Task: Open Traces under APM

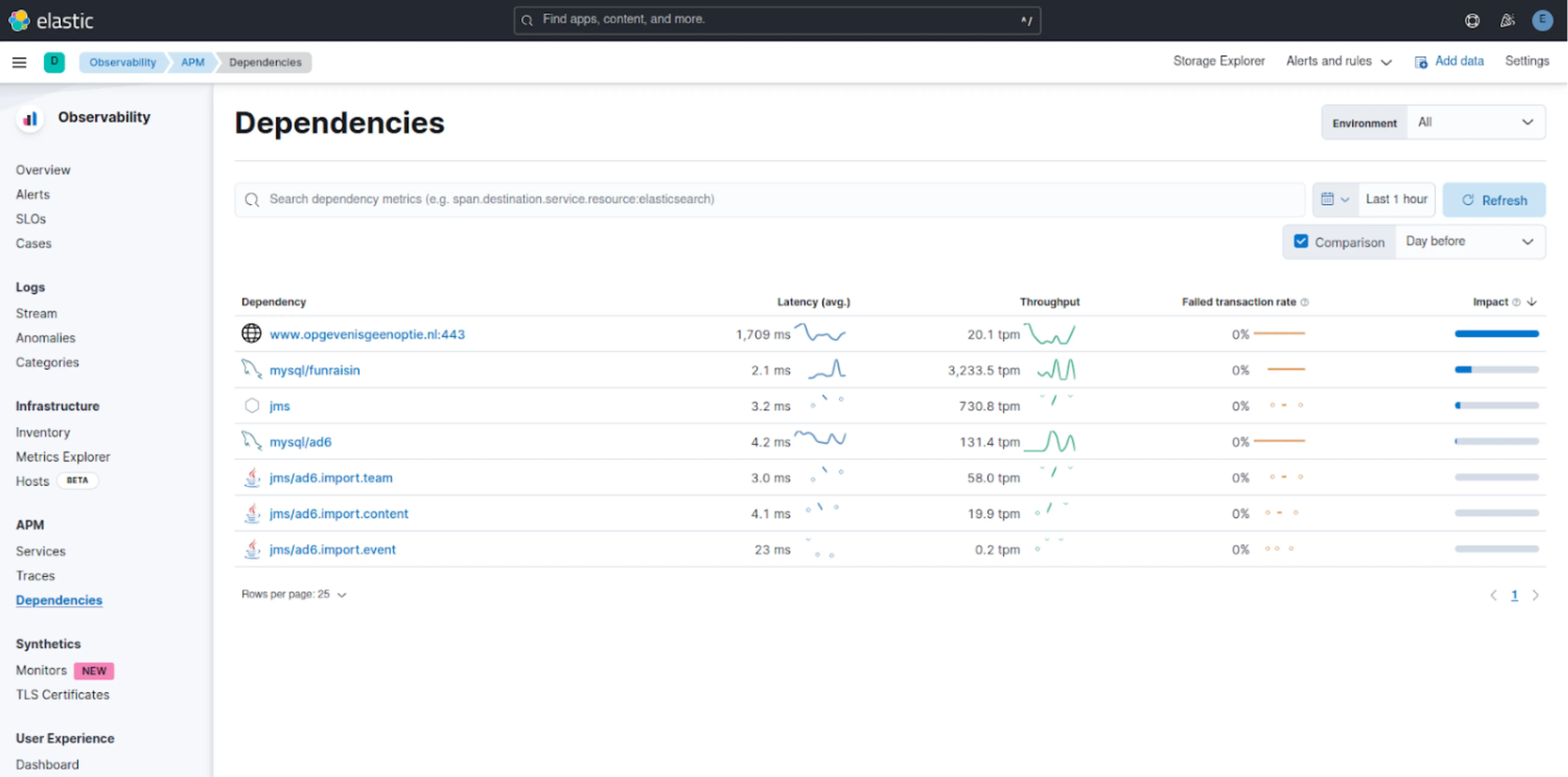Action: coord(35,576)
